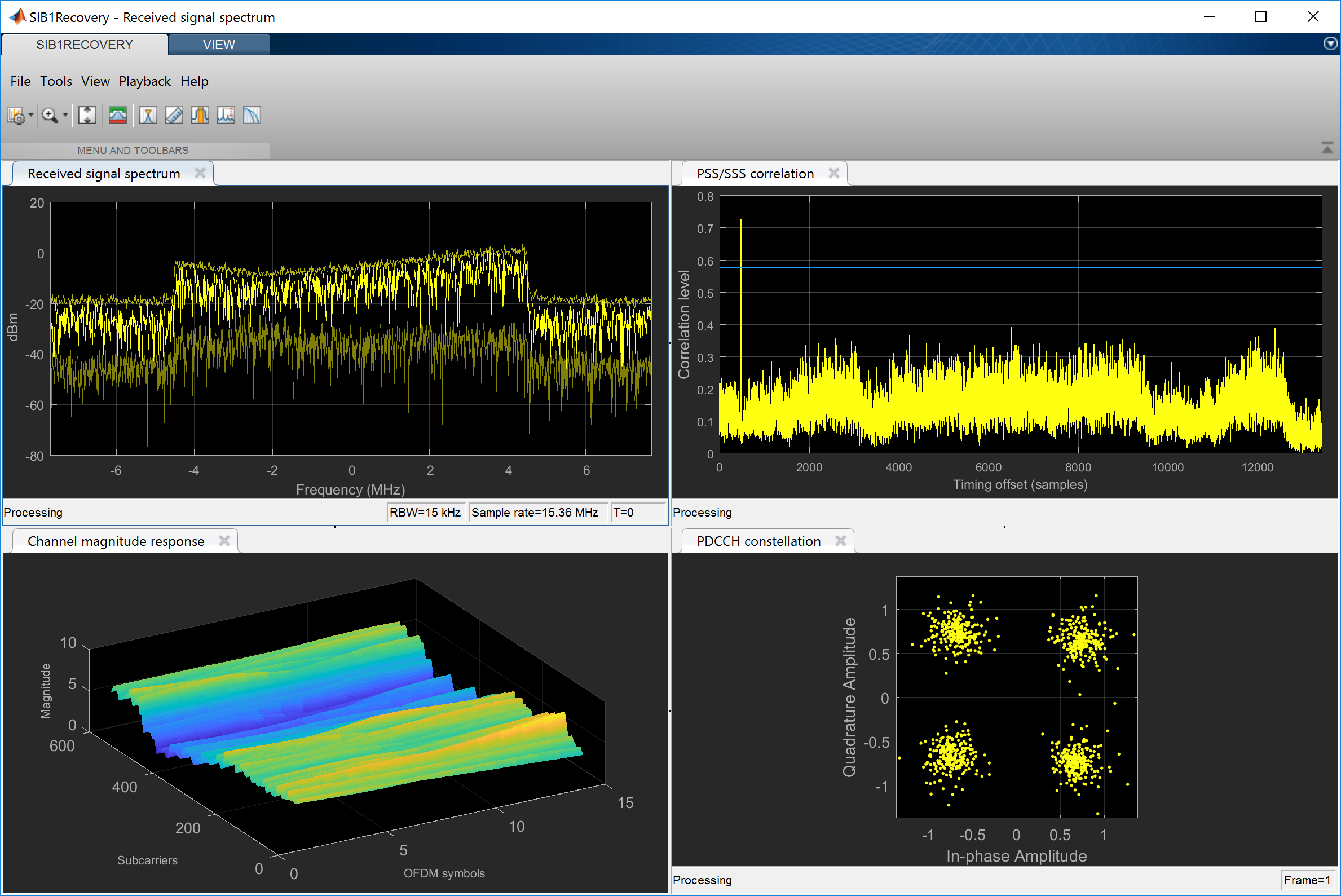Enable the peak finder measurement

(x=148, y=116)
